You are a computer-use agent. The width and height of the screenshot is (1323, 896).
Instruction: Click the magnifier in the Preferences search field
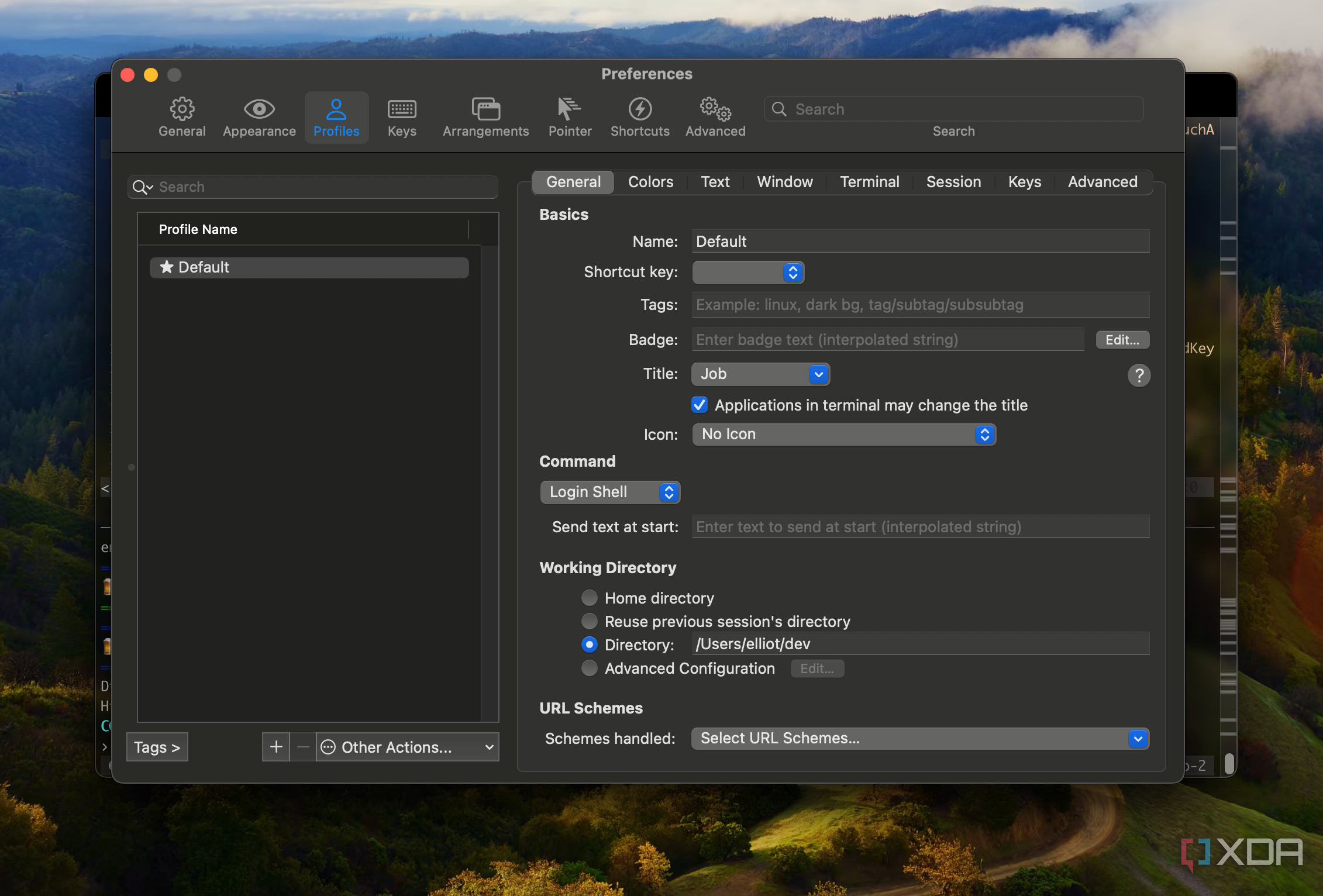tap(779, 109)
